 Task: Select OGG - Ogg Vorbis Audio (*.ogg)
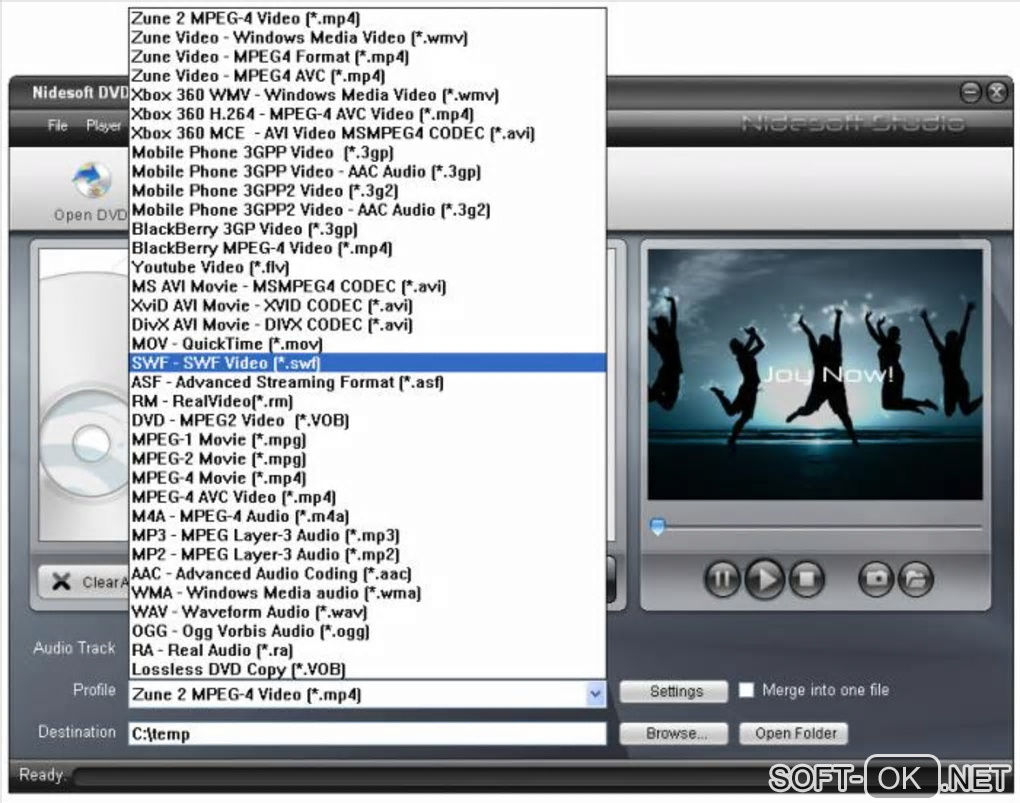pos(368,631)
